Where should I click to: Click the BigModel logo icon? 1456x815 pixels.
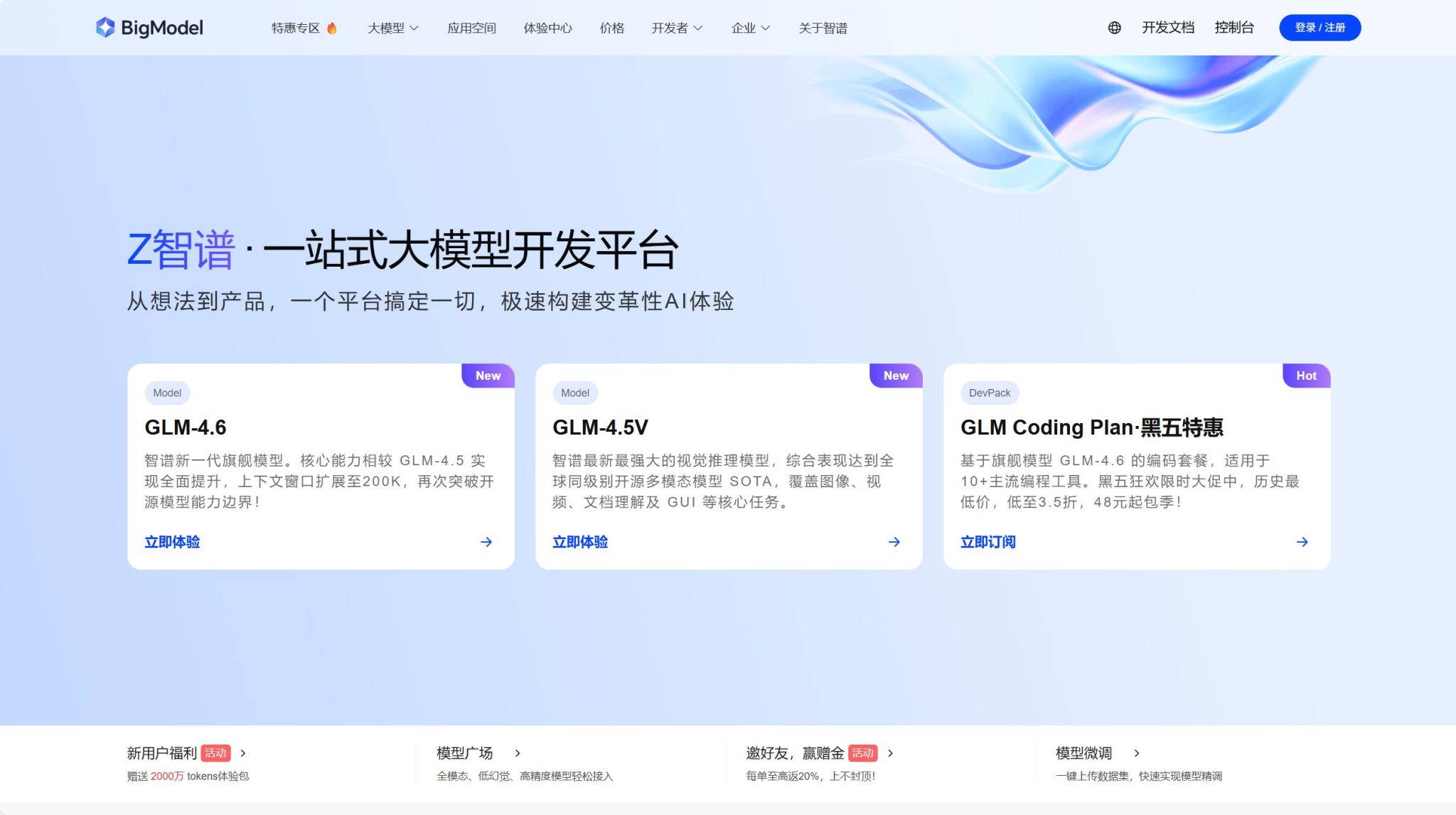click(105, 28)
